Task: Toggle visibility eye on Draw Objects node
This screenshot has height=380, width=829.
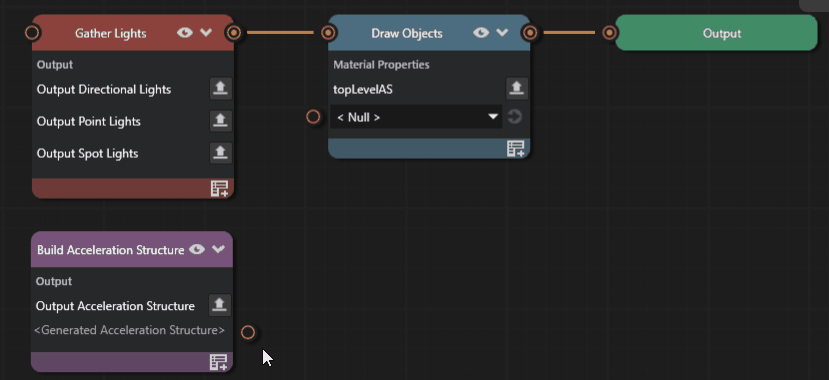Action: pyautogui.click(x=481, y=33)
